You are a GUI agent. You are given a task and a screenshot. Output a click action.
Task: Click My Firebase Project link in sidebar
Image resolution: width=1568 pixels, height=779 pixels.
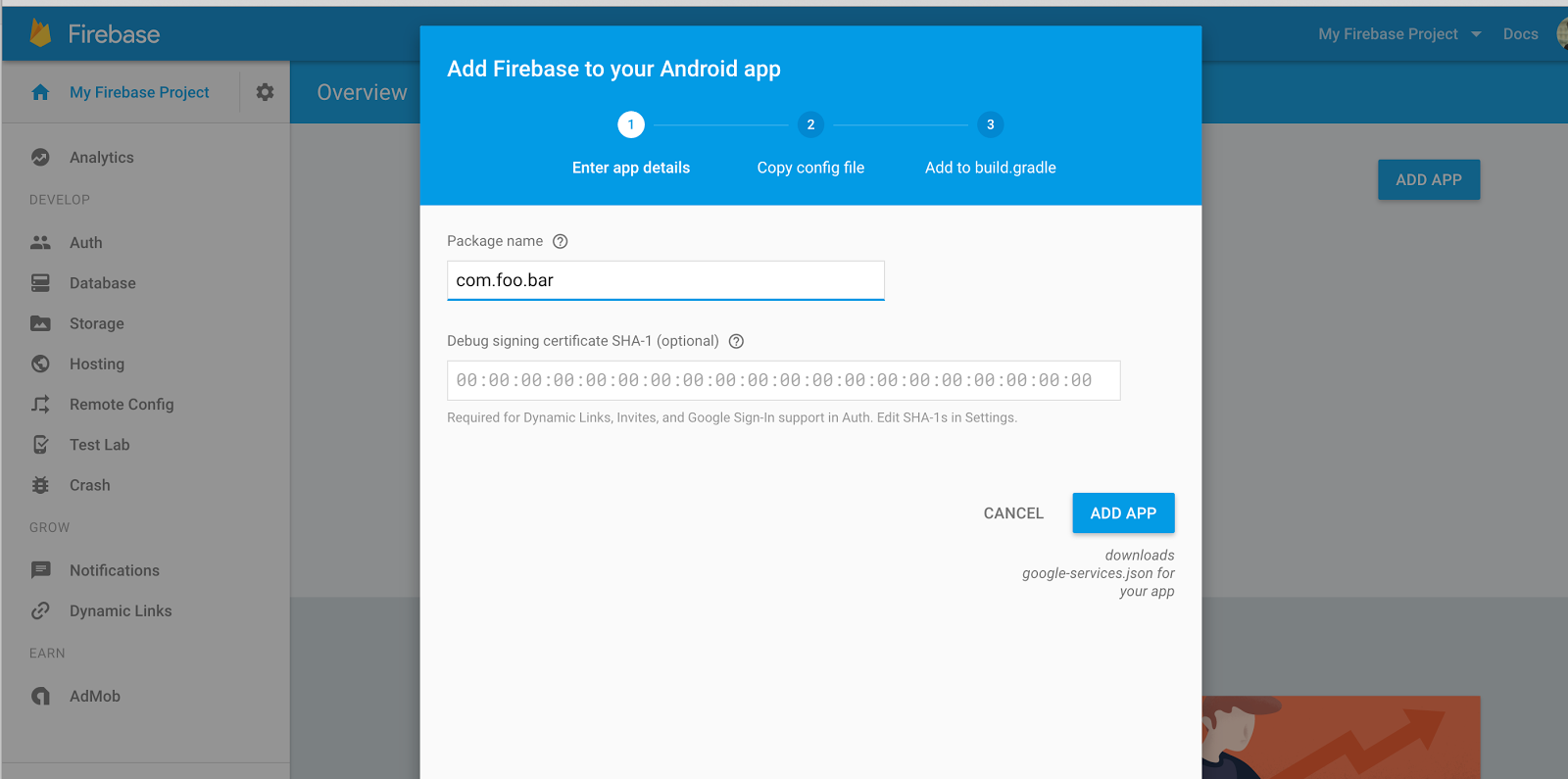click(x=139, y=92)
